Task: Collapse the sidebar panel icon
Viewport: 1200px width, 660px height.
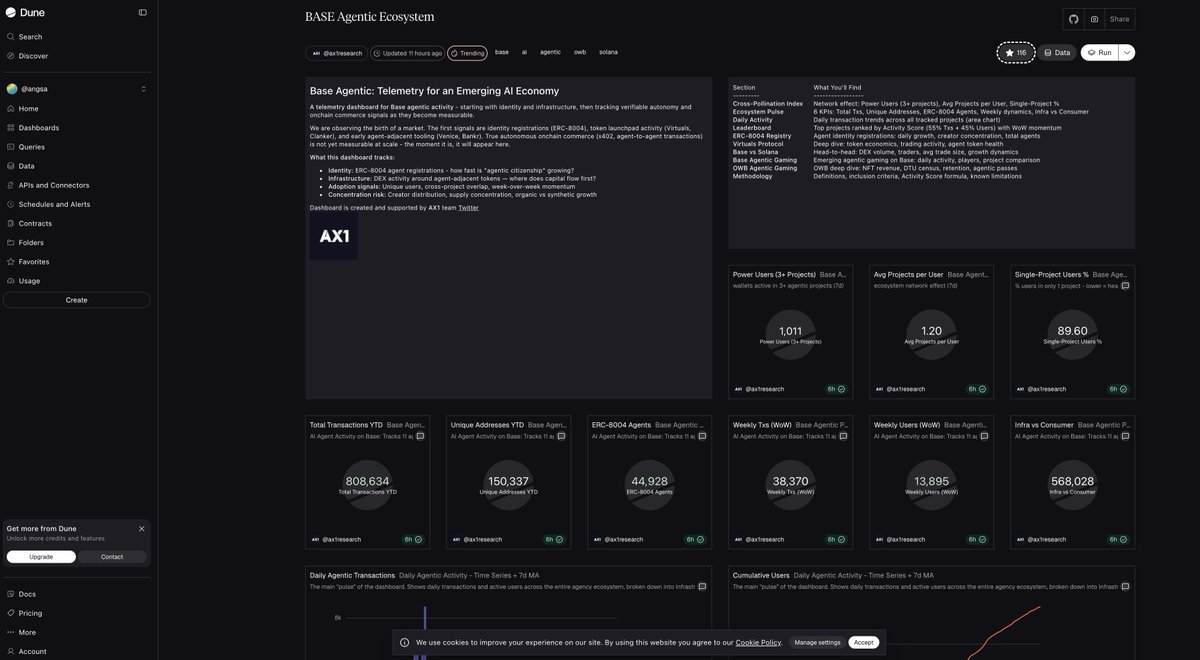Action: coord(142,12)
